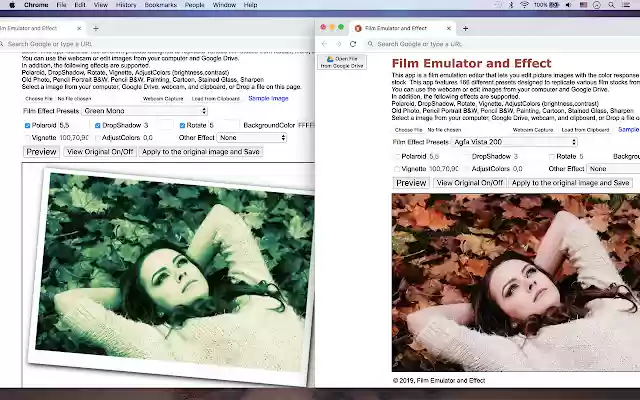The image size is (640, 400).
Task: Close the left window's Film Emulator tab
Action: [x=79, y=28]
